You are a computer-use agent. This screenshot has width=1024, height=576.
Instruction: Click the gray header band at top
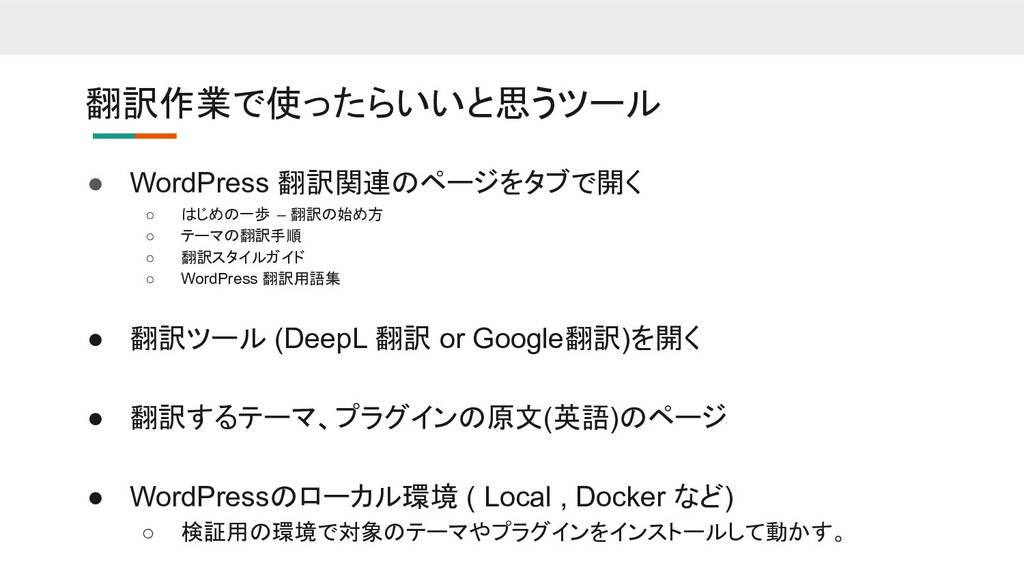click(512, 27)
